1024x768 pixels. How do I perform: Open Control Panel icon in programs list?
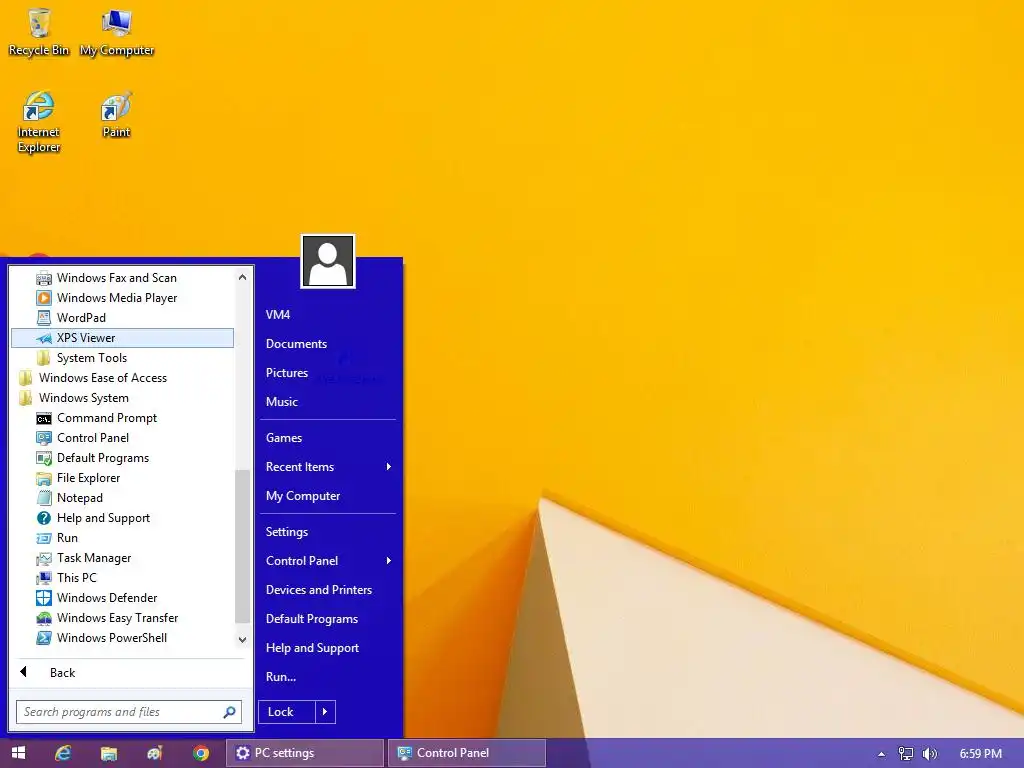pyautogui.click(x=44, y=438)
